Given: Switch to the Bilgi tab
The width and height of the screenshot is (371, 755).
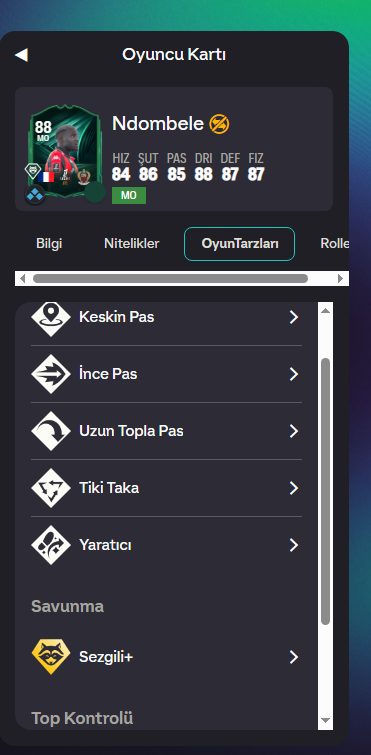Looking at the screenshot, I should (49, 244).
